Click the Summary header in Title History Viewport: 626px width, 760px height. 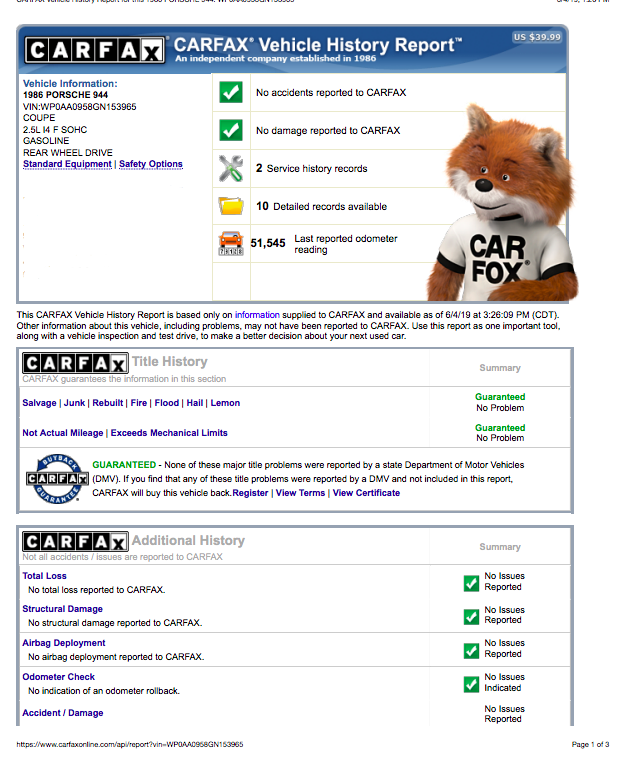click(500, 368)
